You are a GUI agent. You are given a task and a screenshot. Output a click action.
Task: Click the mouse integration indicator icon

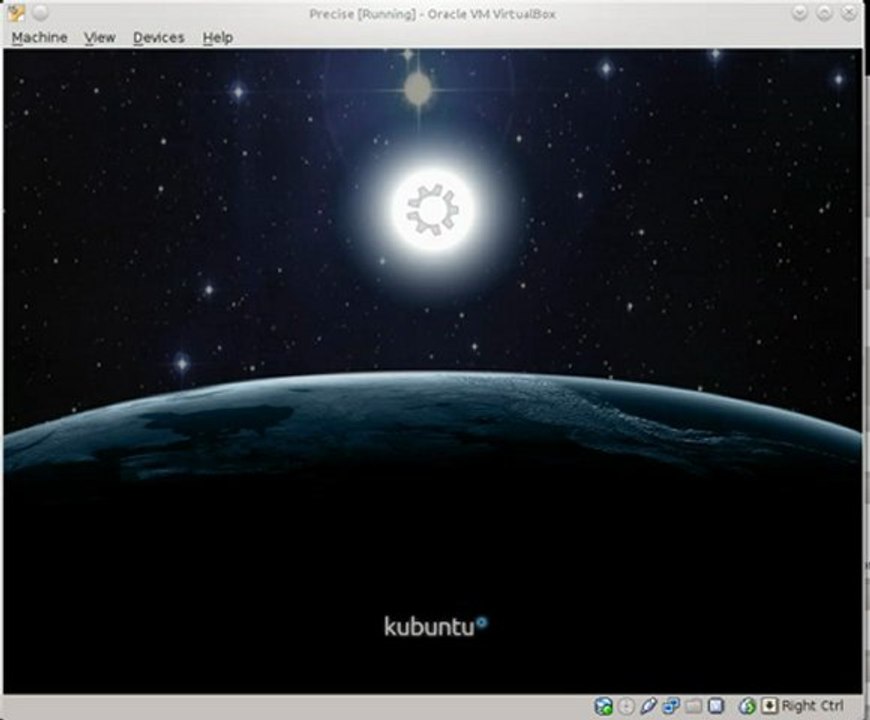[747, 706]
